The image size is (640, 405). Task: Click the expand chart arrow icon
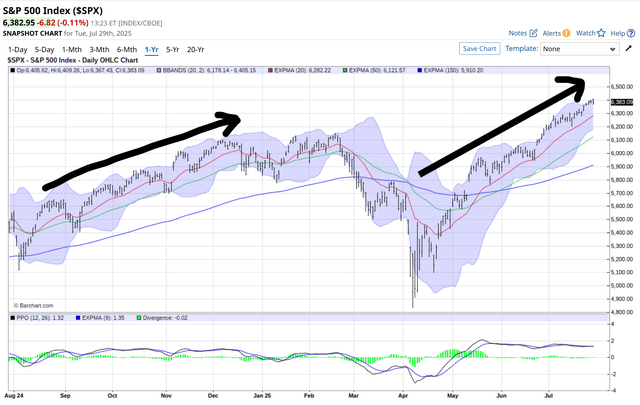(x=629, y=49)
